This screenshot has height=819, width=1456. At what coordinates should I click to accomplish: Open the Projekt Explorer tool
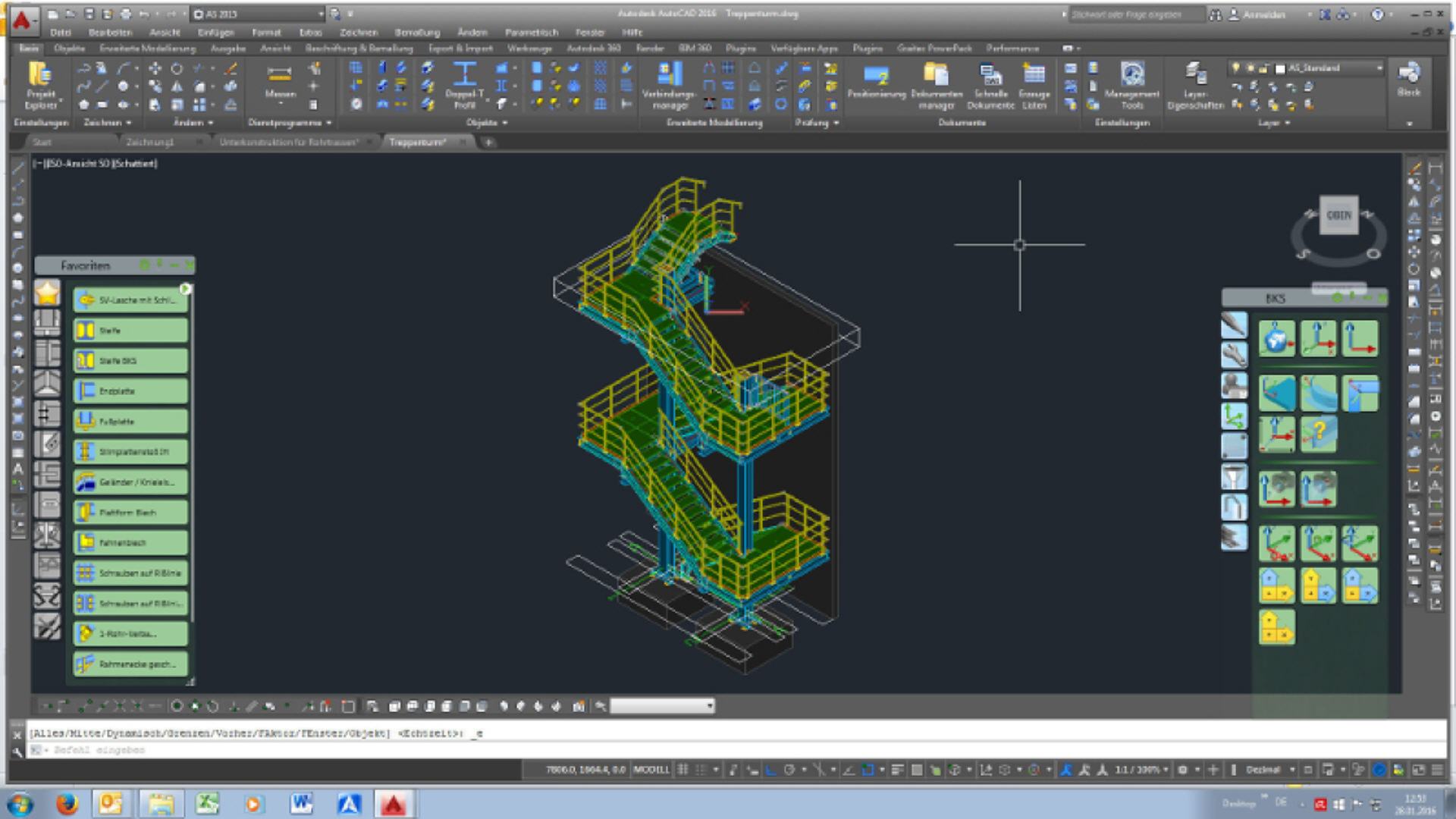(40, 84)
